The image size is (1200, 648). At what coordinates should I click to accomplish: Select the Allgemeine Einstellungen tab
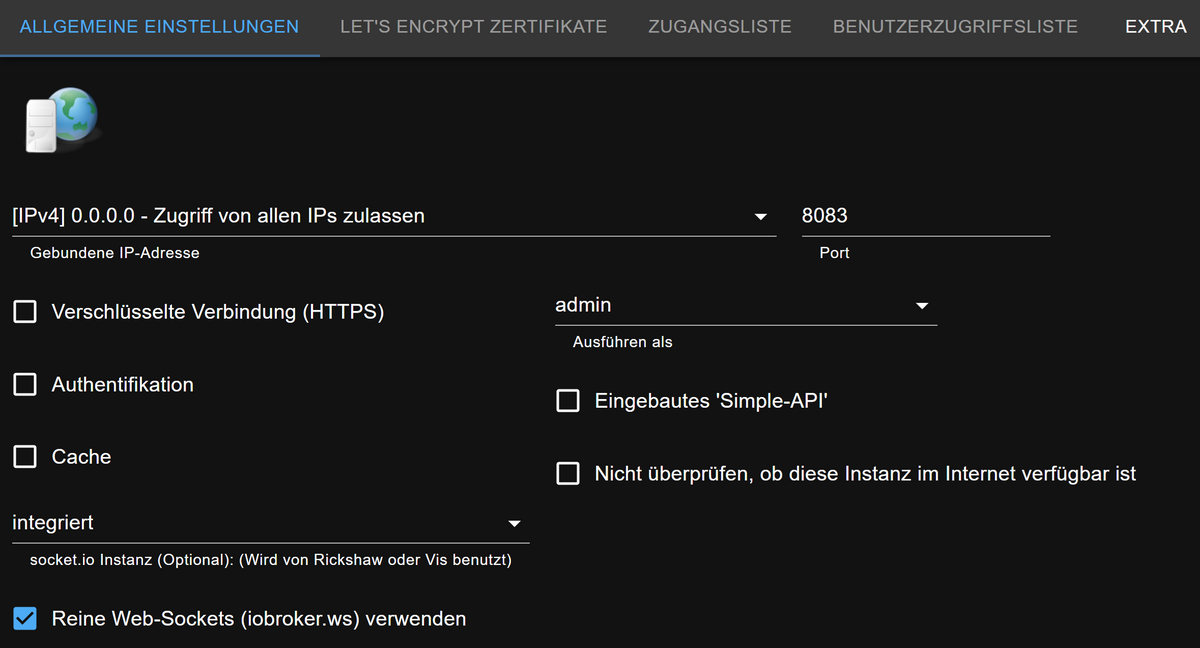(159, 27)
